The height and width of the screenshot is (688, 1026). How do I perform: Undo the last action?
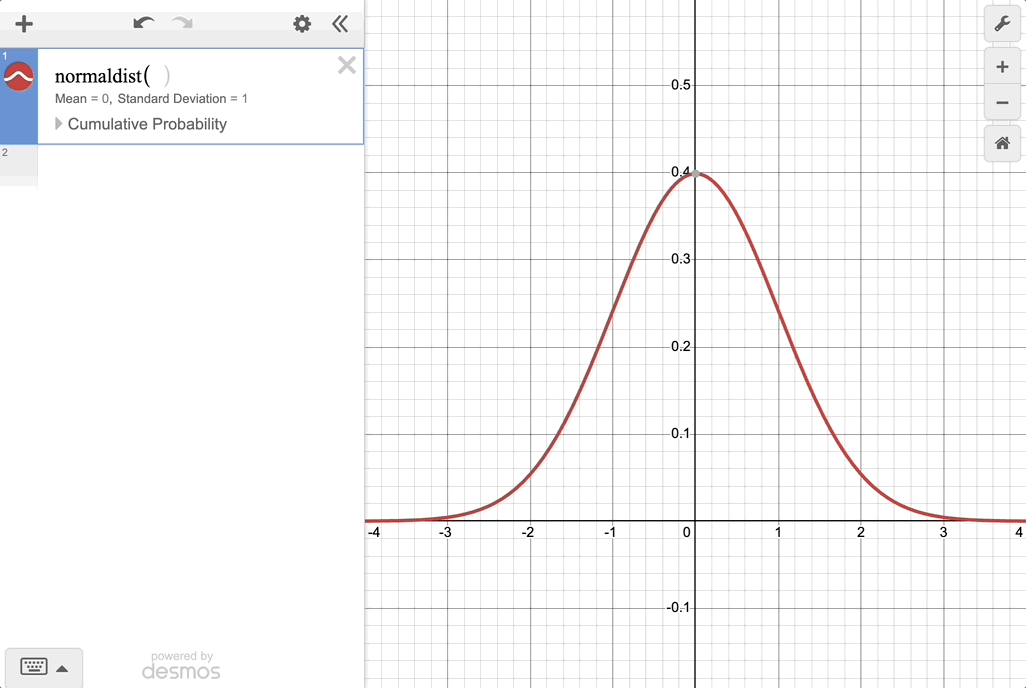[x=144, y=23]
